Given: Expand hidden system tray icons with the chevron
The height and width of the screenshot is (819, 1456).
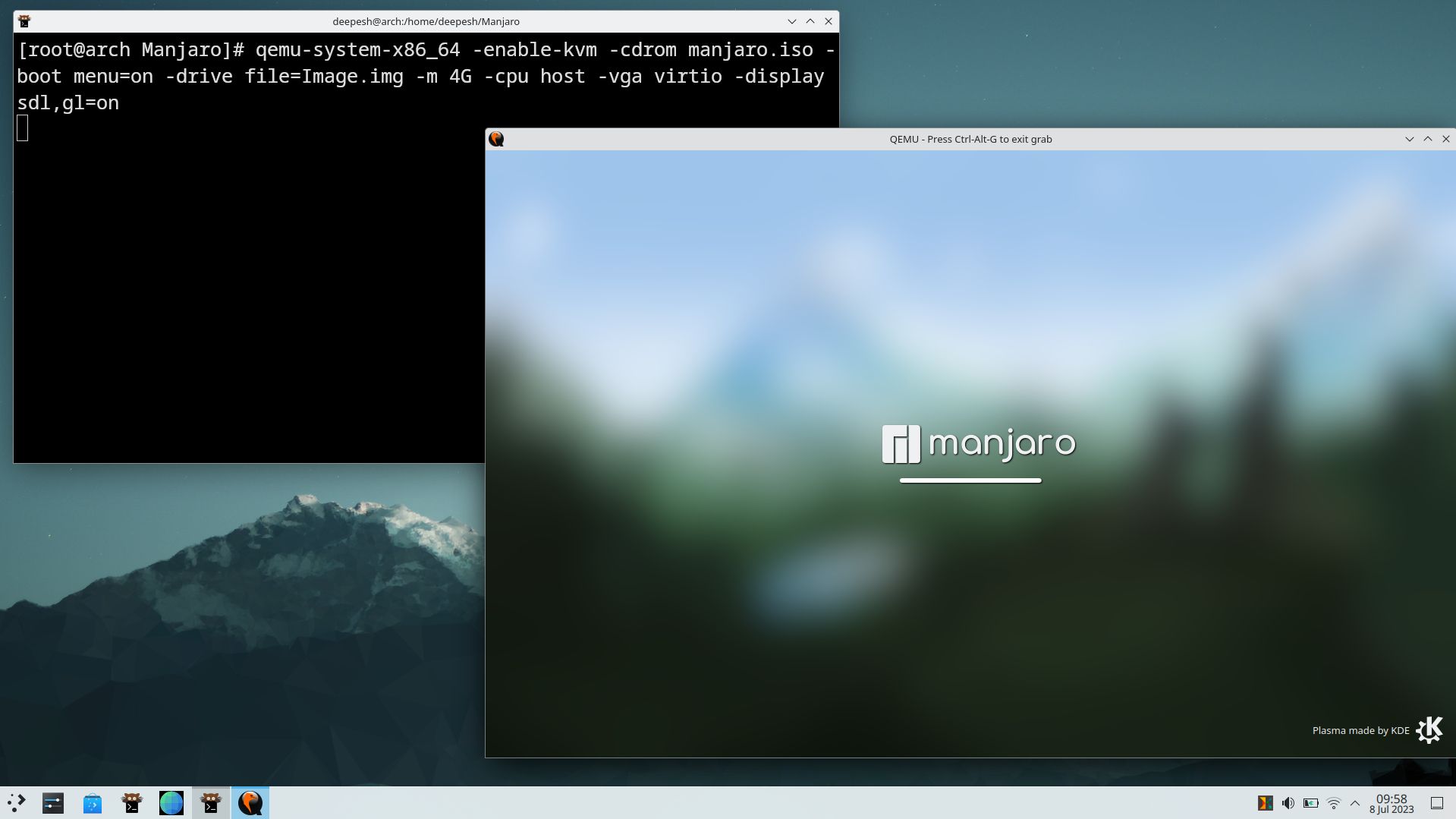Looking at the screenshot, I should point(1355,802).
